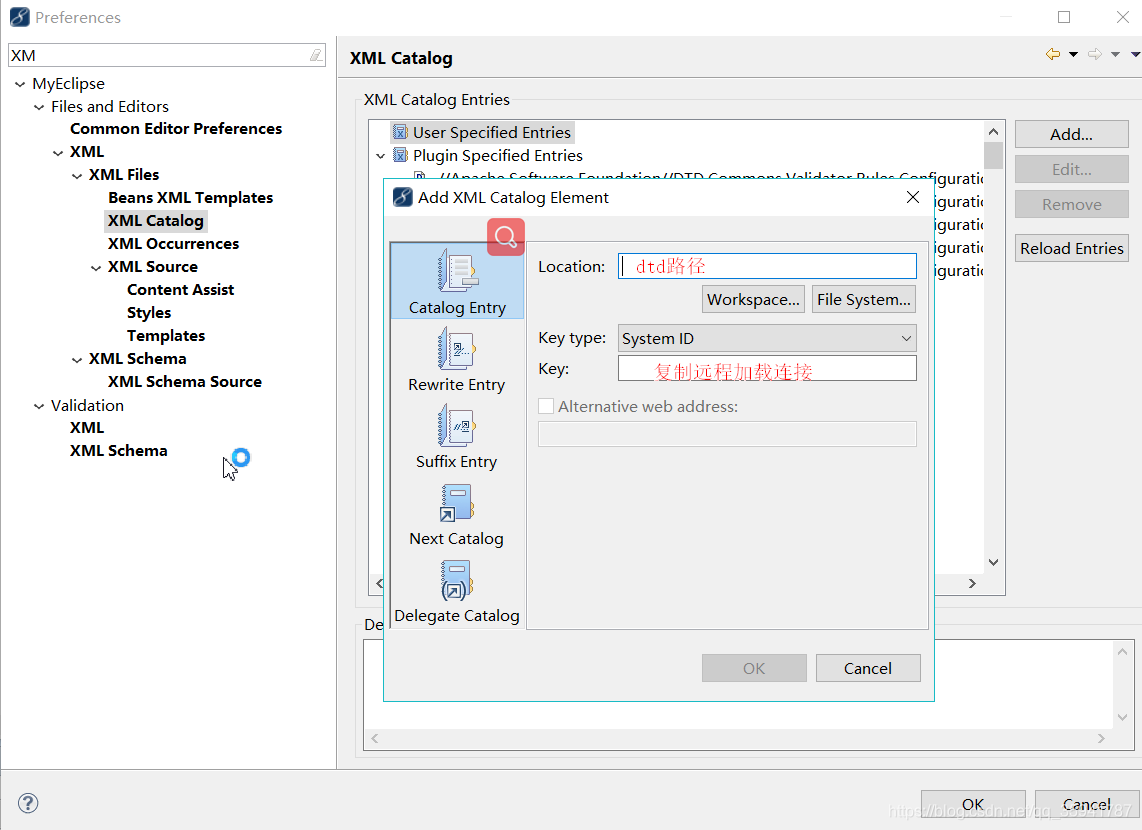Select XML Catalog in tree

pyautogui.click(x=155, y=221)
